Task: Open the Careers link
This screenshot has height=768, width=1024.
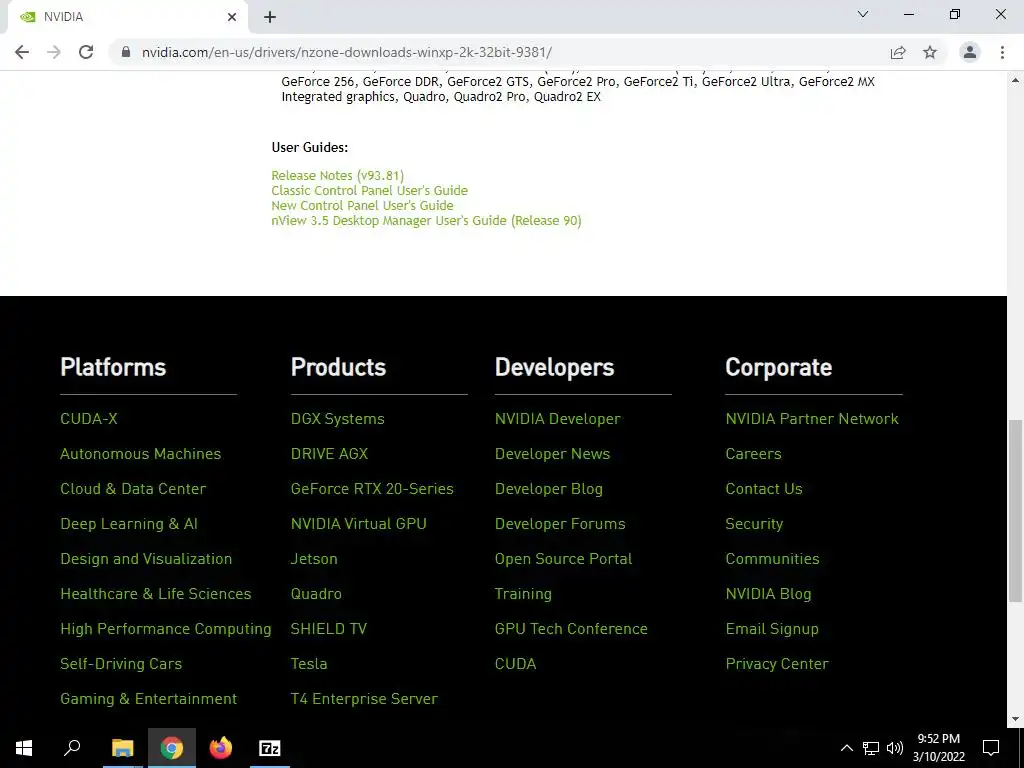Action: coord(753,454)
